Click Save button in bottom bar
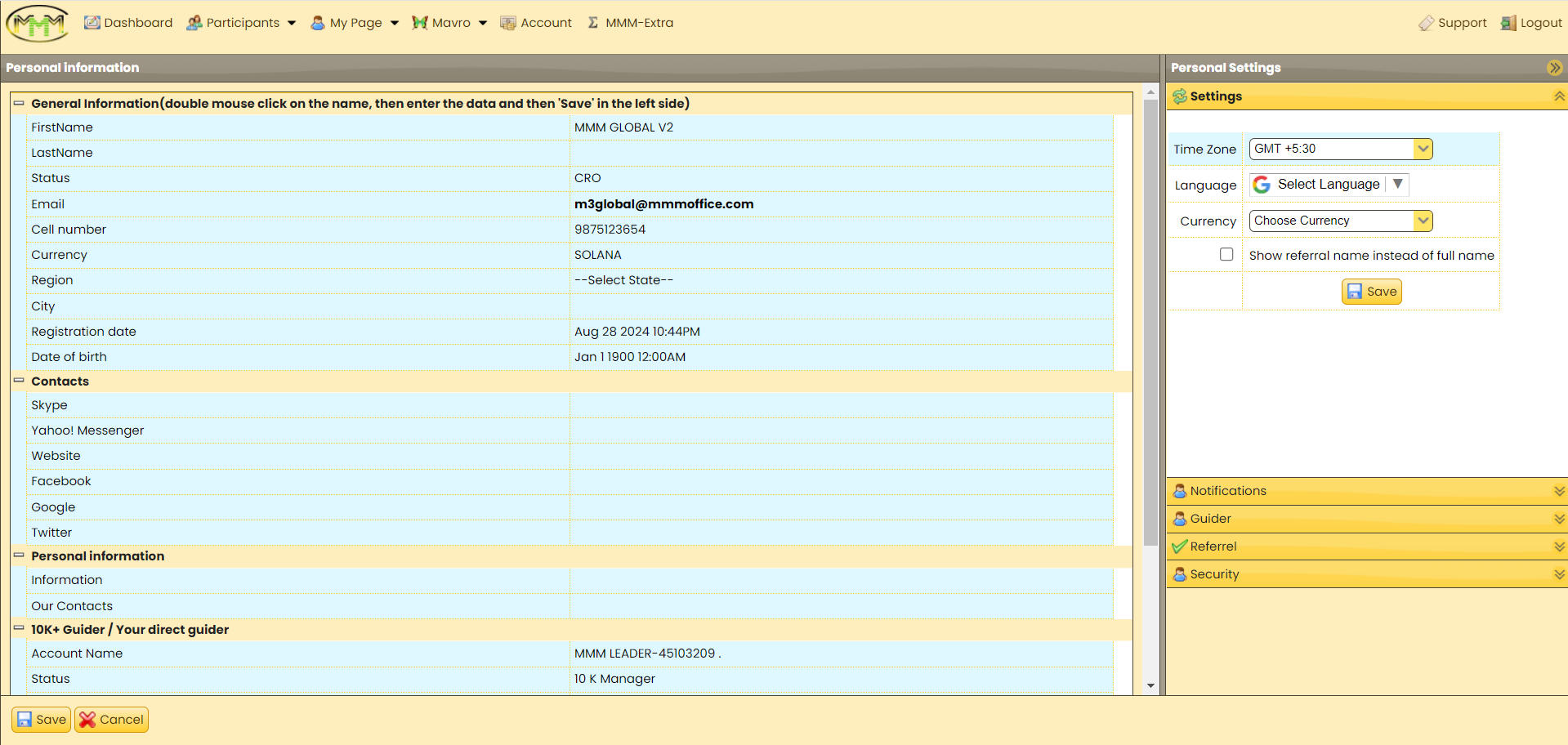1568x745 pixels. [x=42, y=720]
